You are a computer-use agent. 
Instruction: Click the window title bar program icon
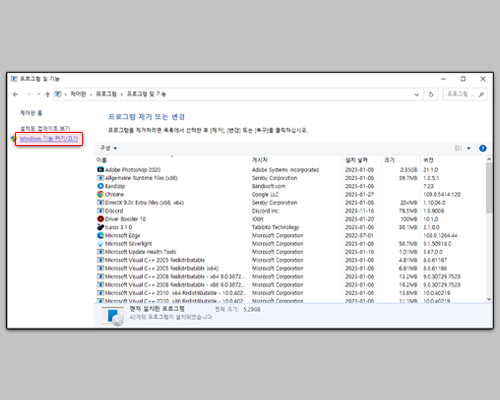click(14, 79)
